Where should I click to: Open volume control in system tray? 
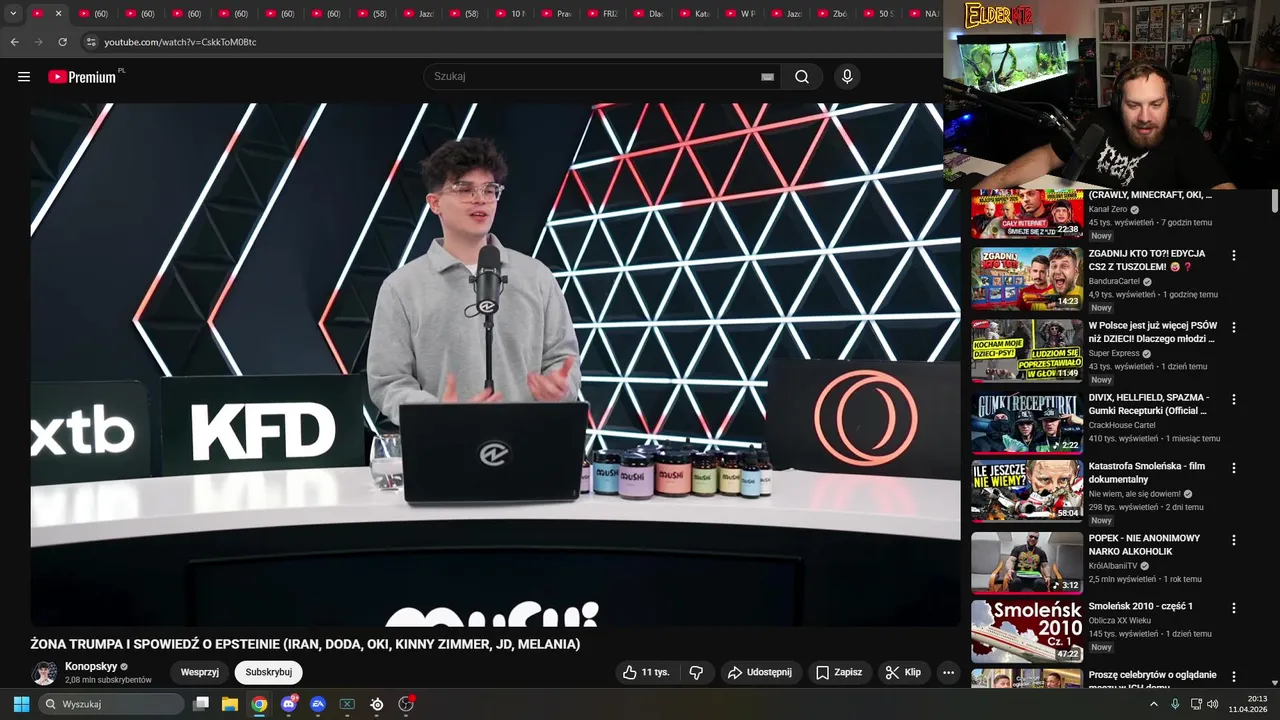click(1213, 704)
